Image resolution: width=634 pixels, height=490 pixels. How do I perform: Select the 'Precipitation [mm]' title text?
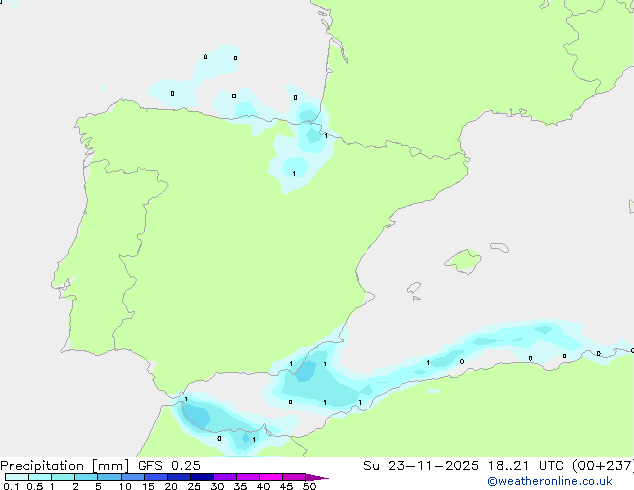64,466
